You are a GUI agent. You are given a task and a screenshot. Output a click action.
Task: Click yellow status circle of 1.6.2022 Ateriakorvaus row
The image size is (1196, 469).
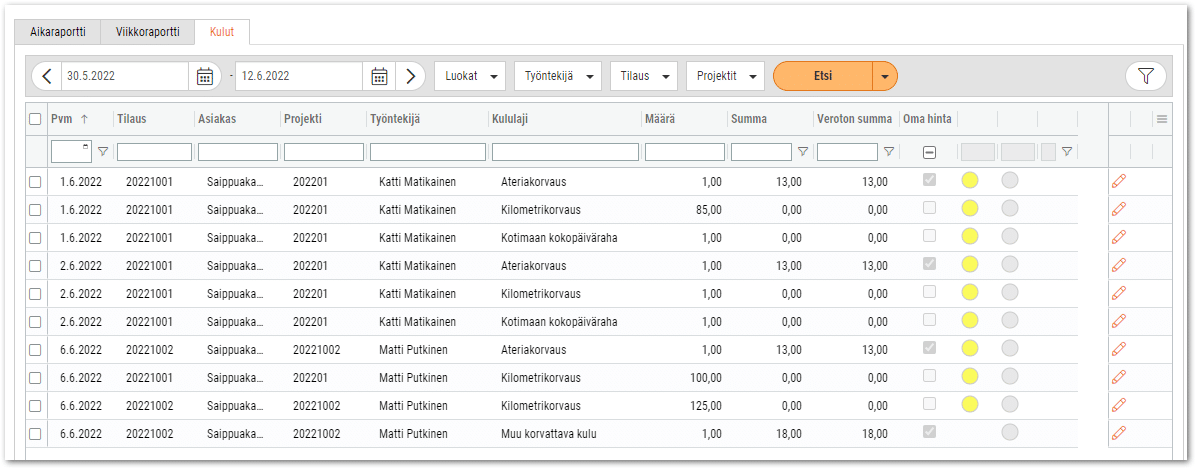[x=970, y=181]
